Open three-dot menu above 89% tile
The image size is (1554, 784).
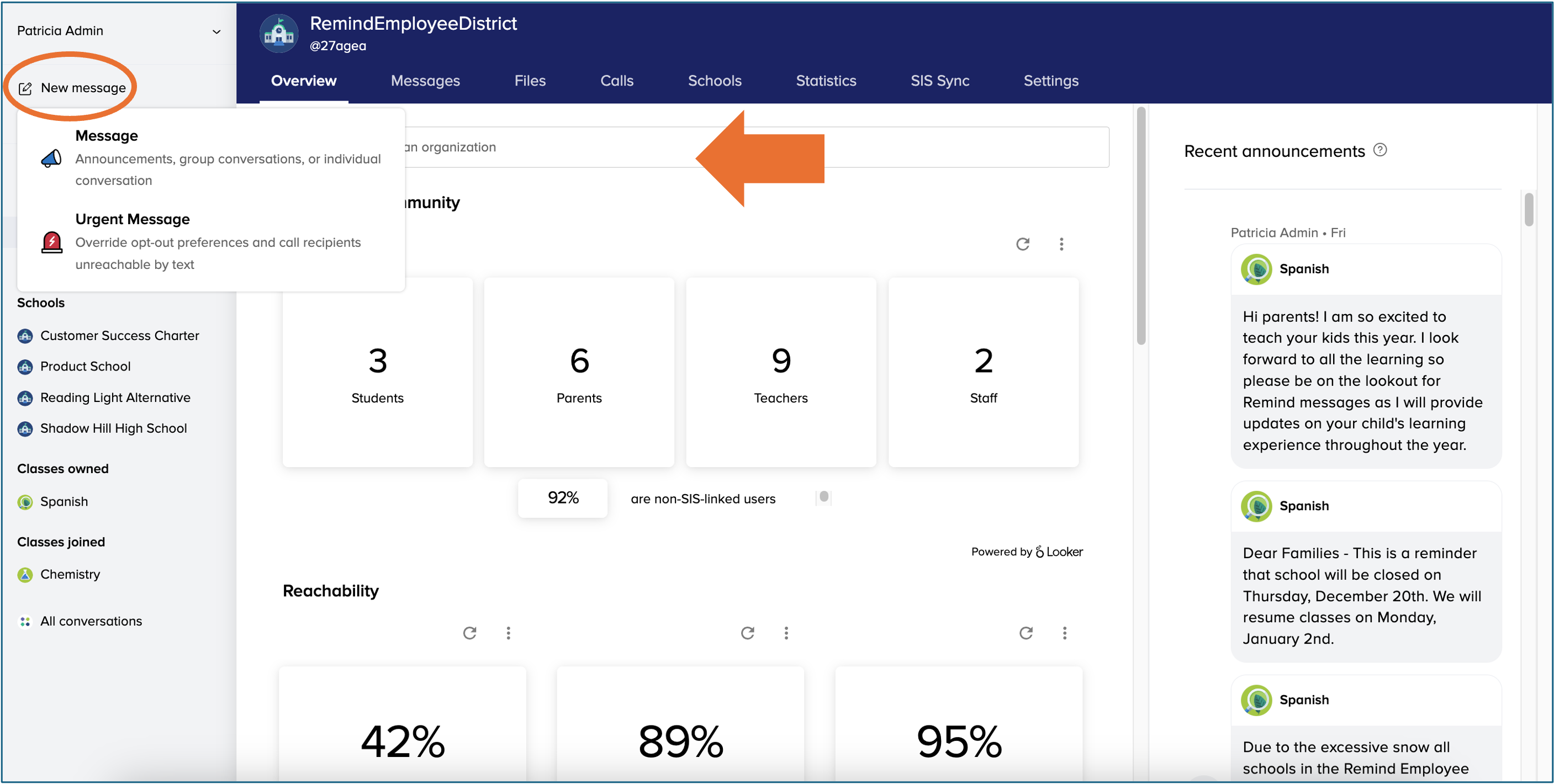[x=785, y=633]
